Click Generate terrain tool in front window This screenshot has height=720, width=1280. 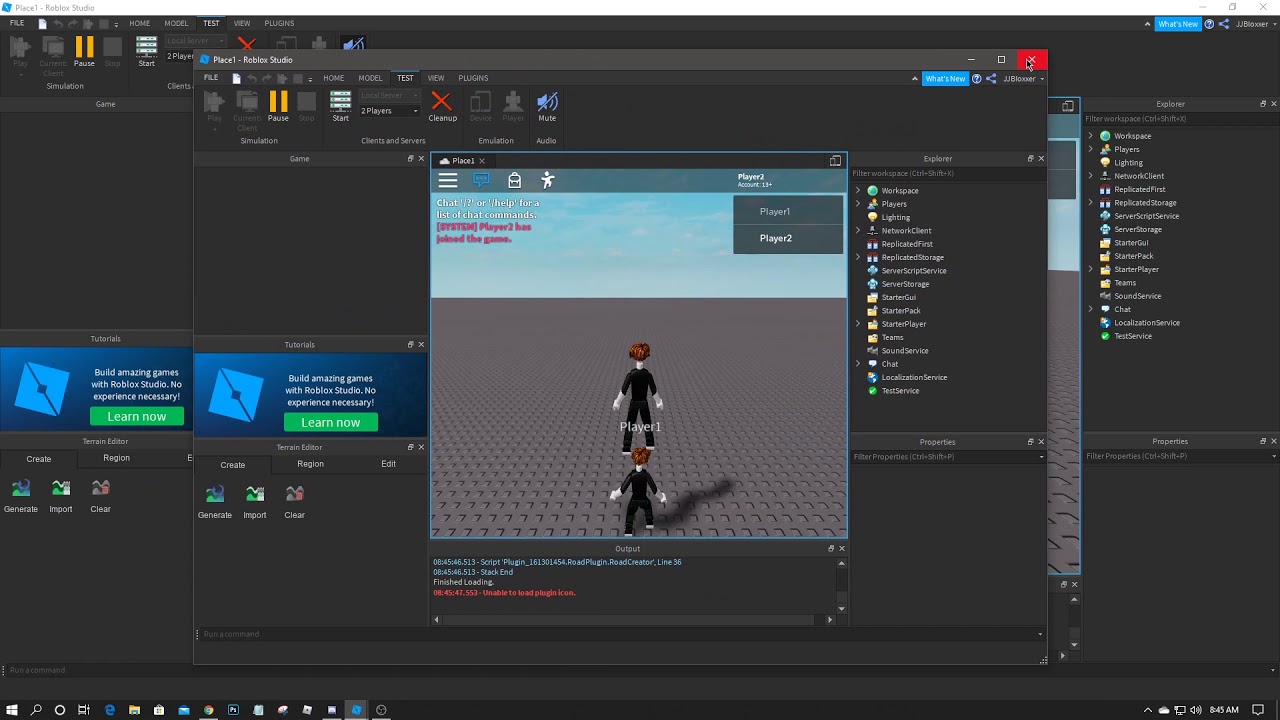pos(215,501)
